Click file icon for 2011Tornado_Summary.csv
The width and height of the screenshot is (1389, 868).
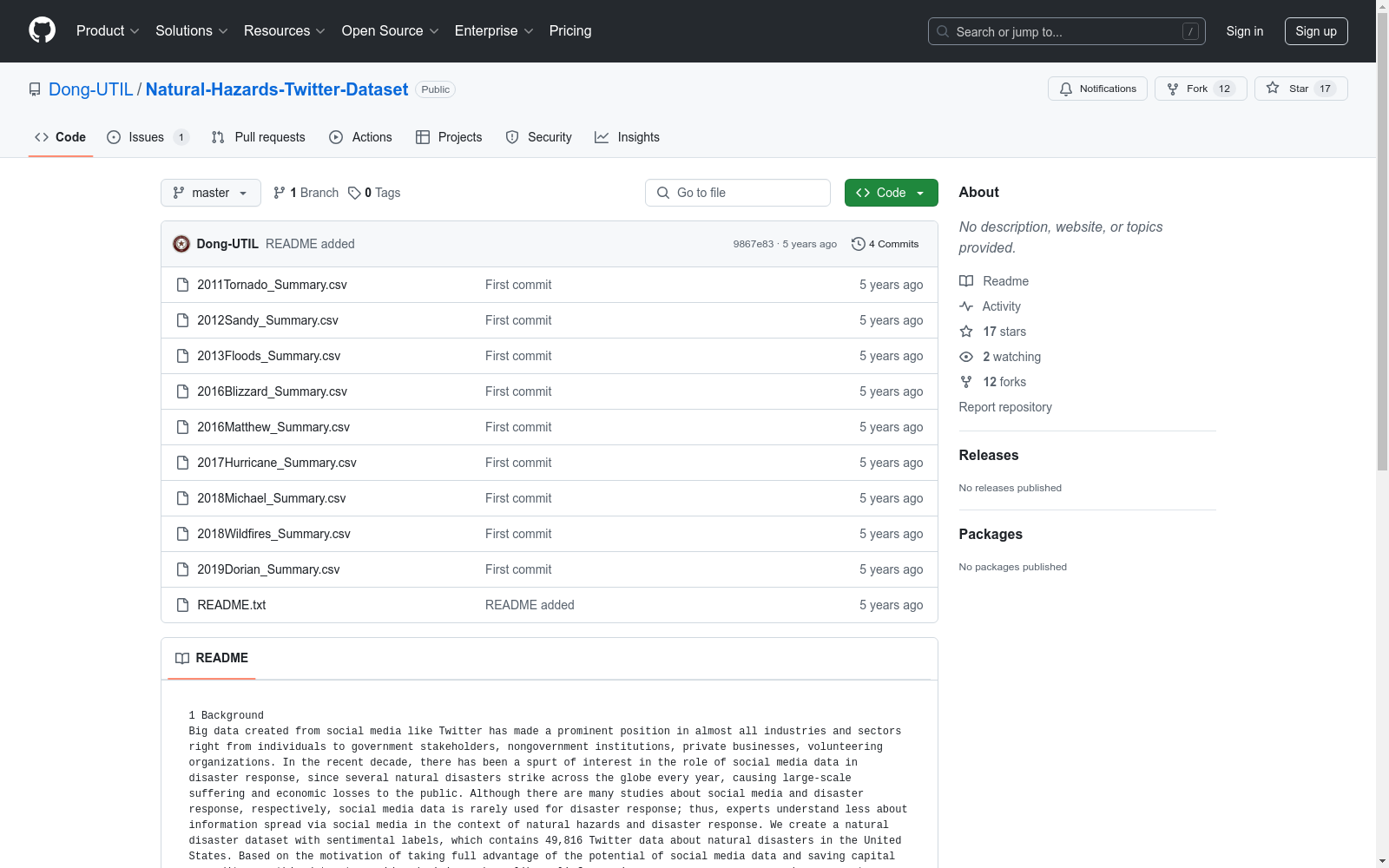(x=182, y=285)
